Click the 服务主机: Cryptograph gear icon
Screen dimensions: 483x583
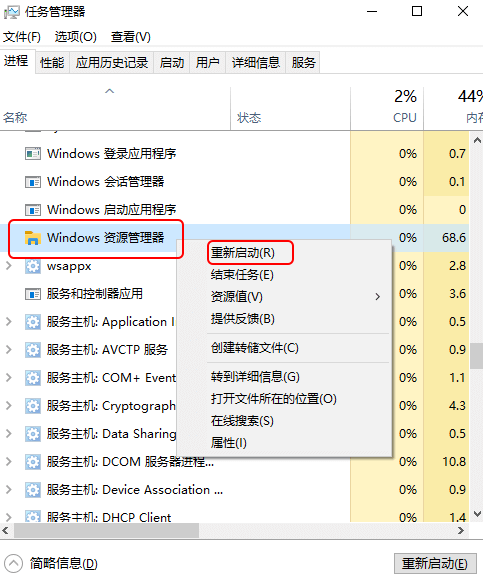click(x=33, y=406)
